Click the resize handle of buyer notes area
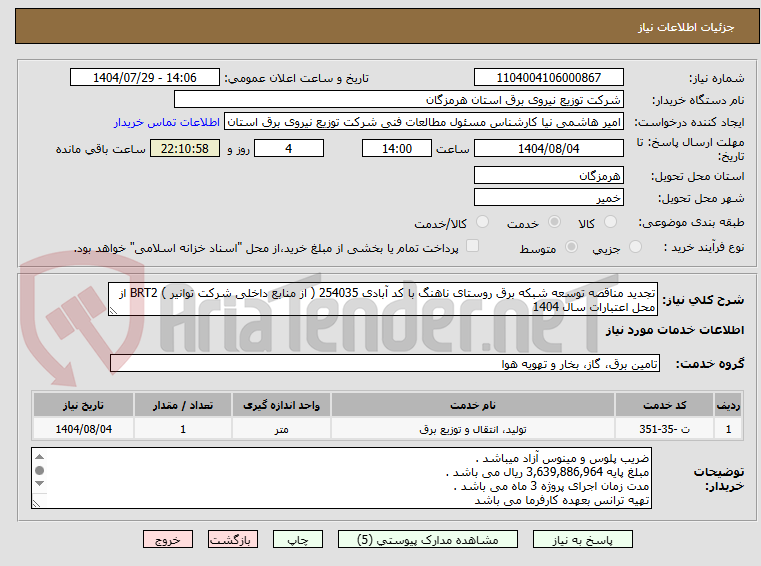This screenshot has width=761, height=566. point(36,503)
